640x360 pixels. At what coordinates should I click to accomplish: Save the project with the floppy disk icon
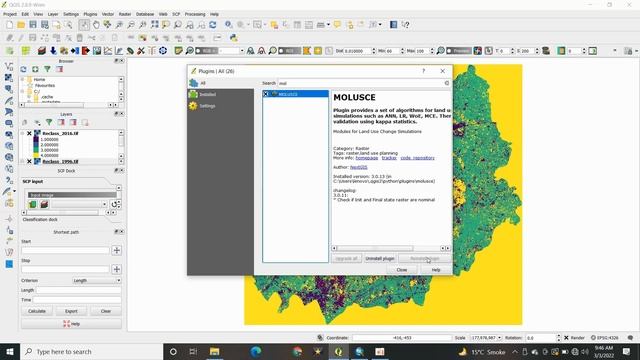(x=33, y=25)
